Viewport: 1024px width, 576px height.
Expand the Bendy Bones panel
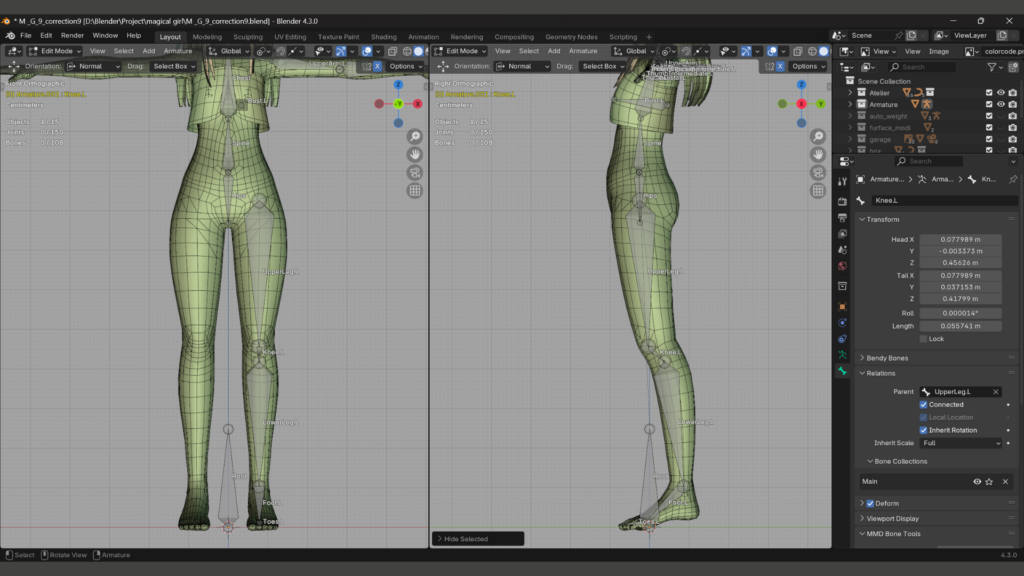[888, 358]
